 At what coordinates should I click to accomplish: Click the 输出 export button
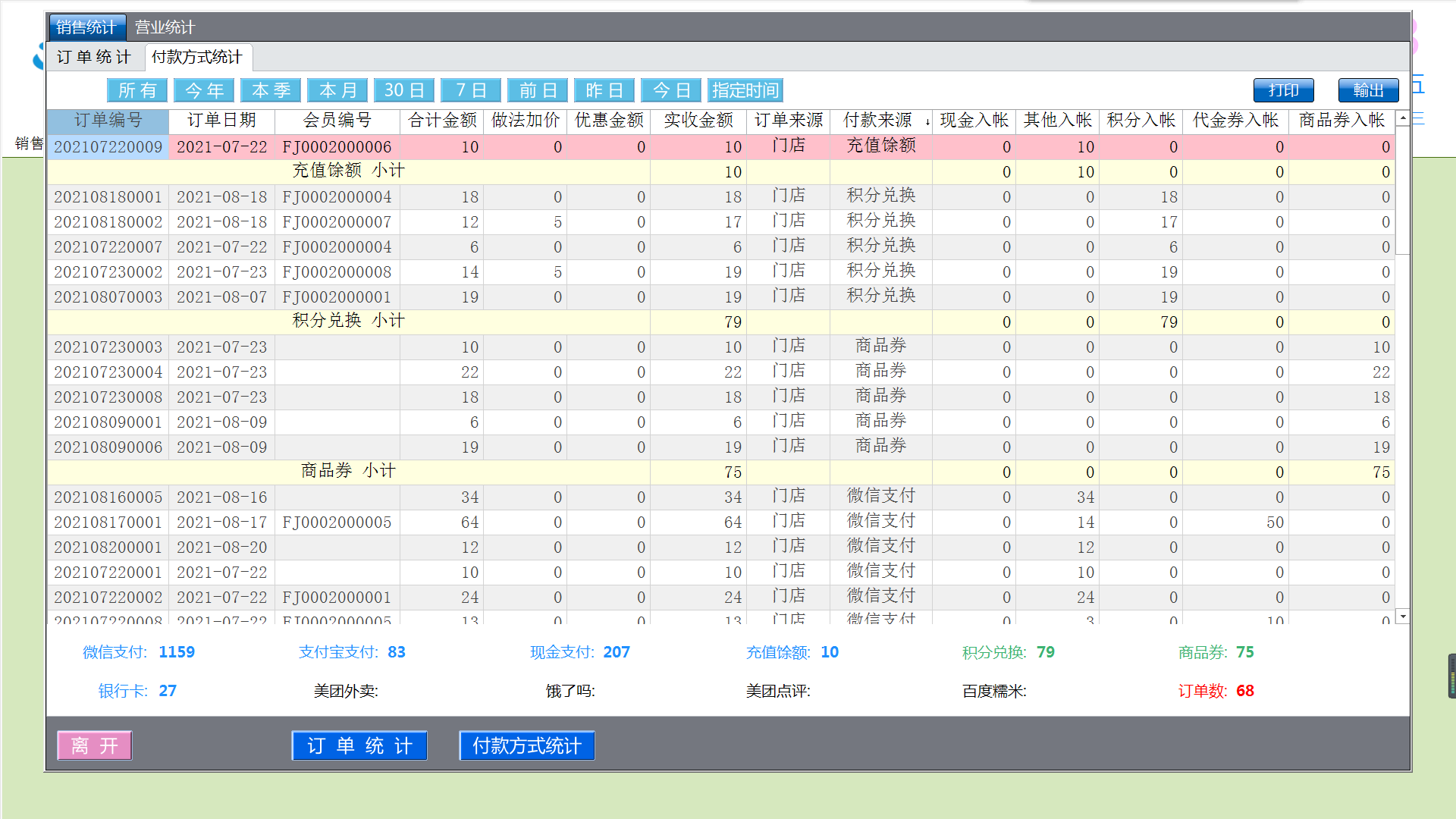(x=1369, y=90)
